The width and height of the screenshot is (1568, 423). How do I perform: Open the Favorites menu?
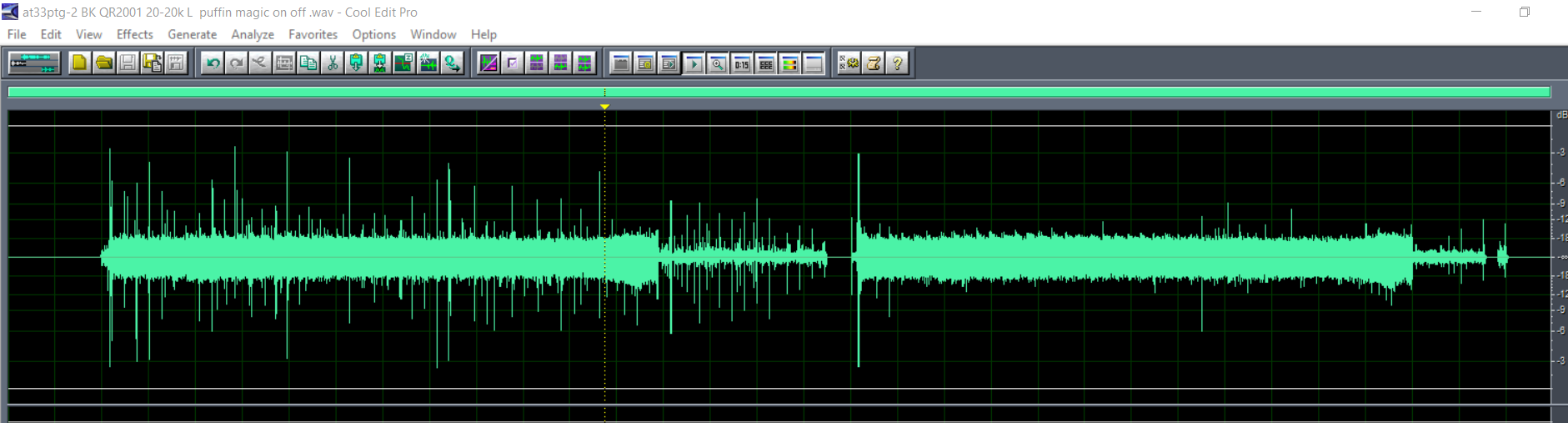(313, 34)
